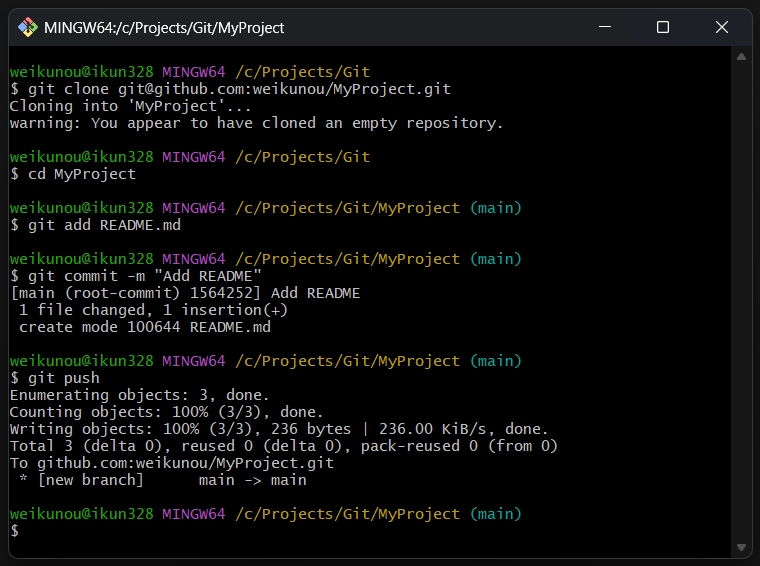This screenshot has width=760, height=566.
Task: Click the first prompt line ending in /c/Projects/Git
Action: [190, 72]
